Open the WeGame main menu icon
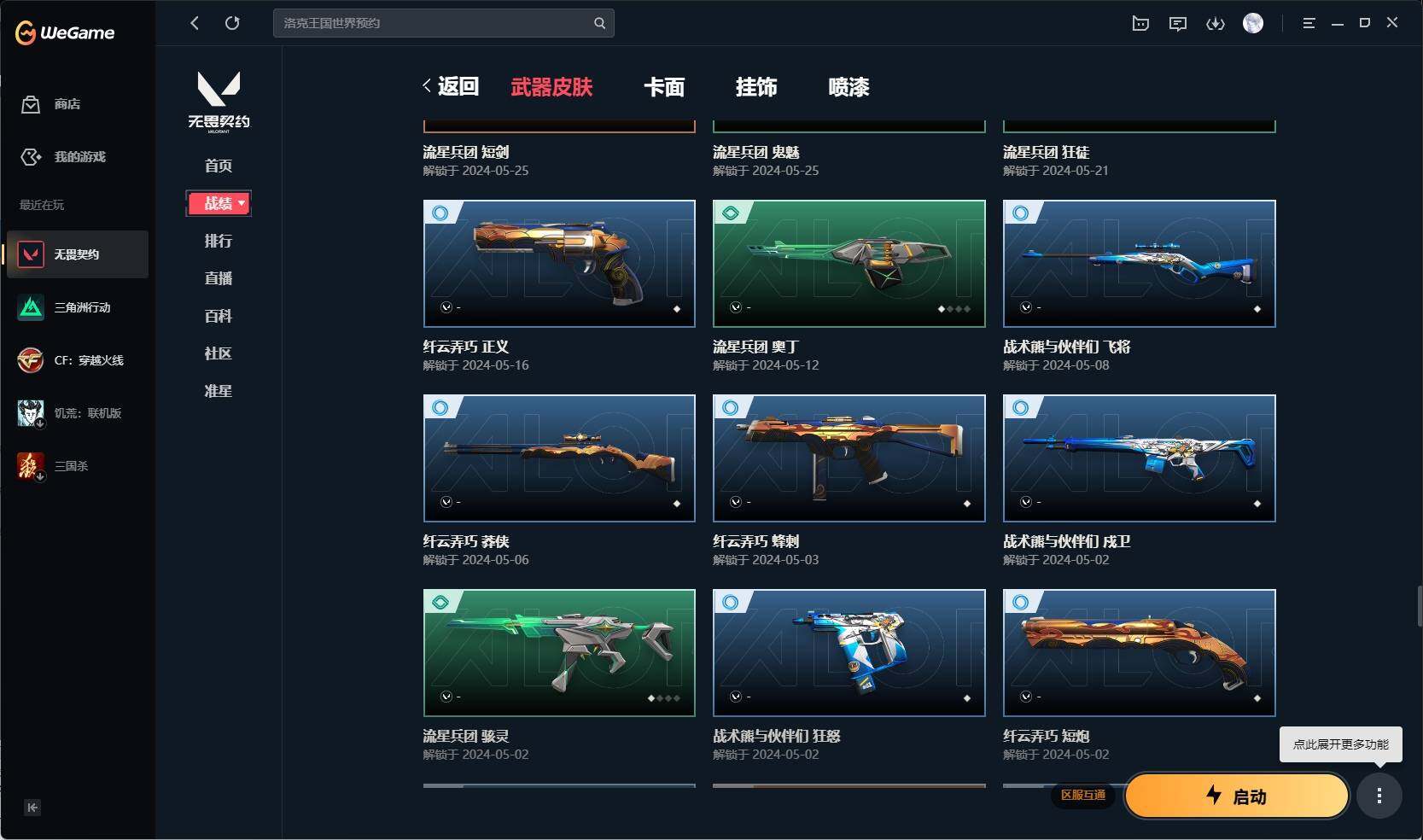 click(x=1309, y=24)
